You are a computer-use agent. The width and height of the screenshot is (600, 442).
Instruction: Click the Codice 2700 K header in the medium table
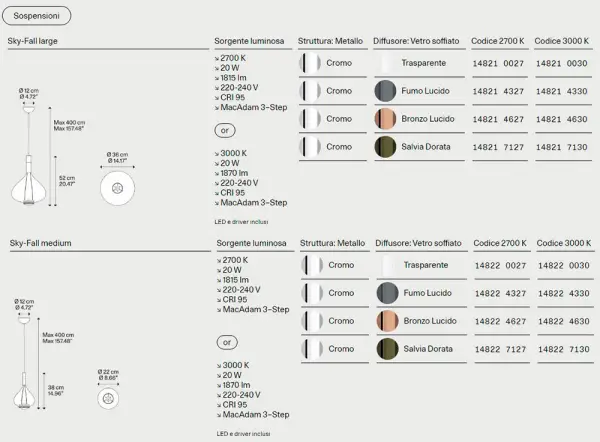(x=500, y=243)
